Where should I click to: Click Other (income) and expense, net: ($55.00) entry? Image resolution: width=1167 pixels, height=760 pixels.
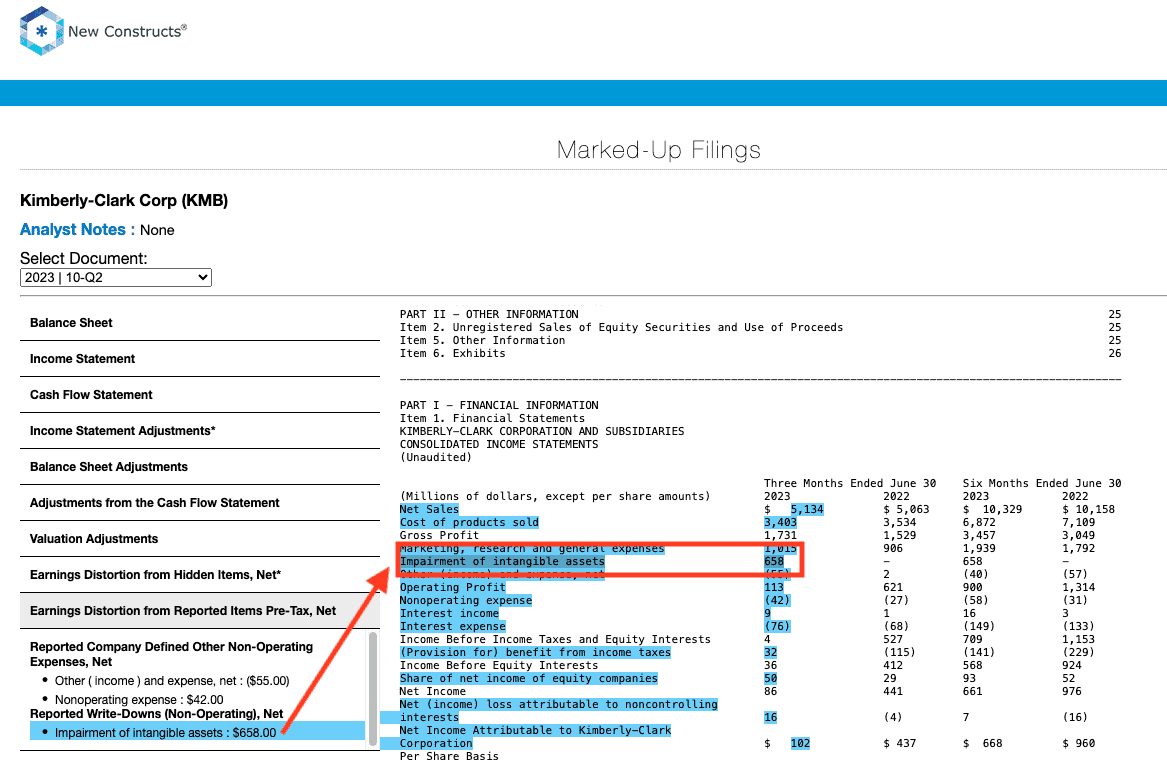coord(172,681)
